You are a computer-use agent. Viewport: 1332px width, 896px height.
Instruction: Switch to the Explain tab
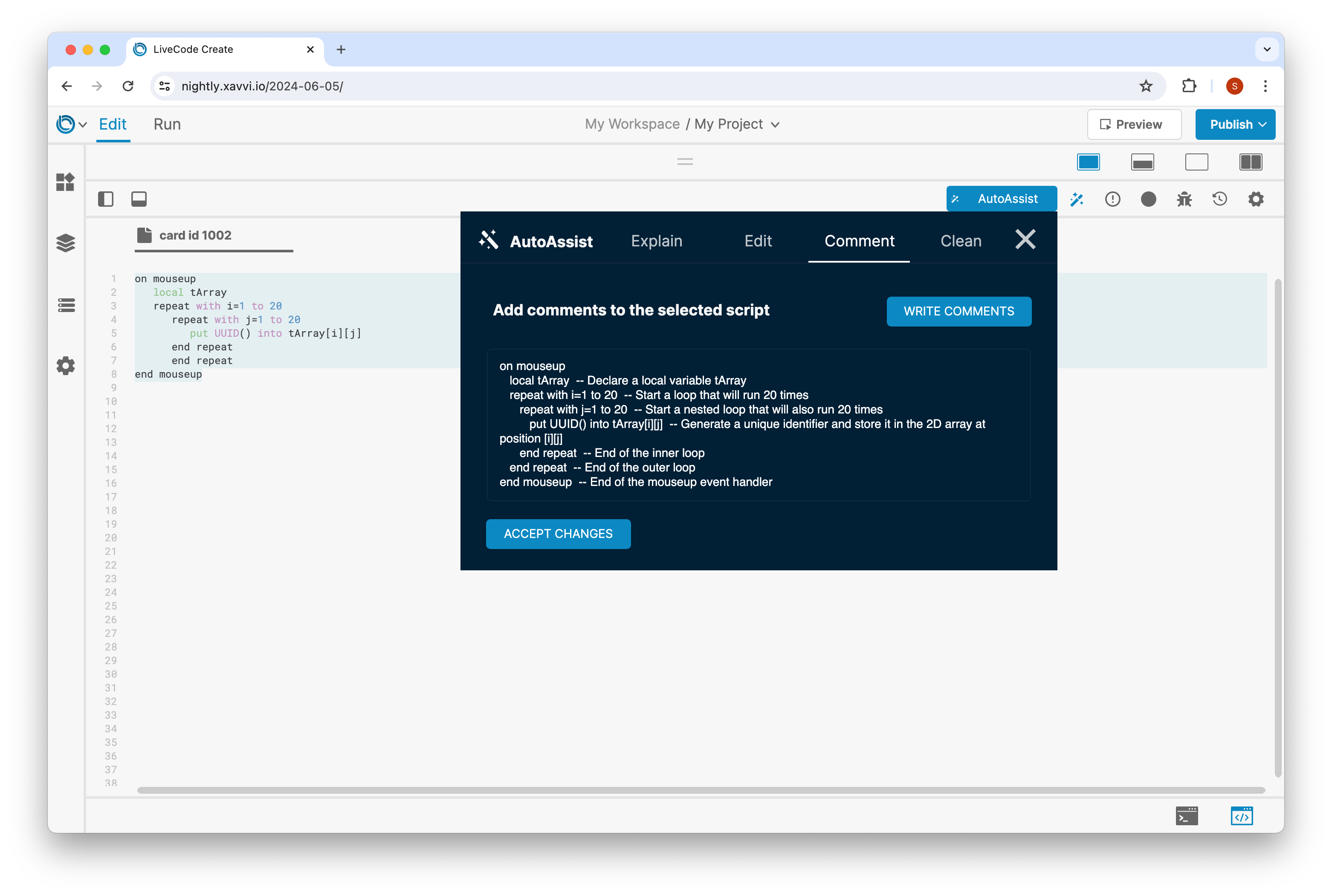[656, 241]
